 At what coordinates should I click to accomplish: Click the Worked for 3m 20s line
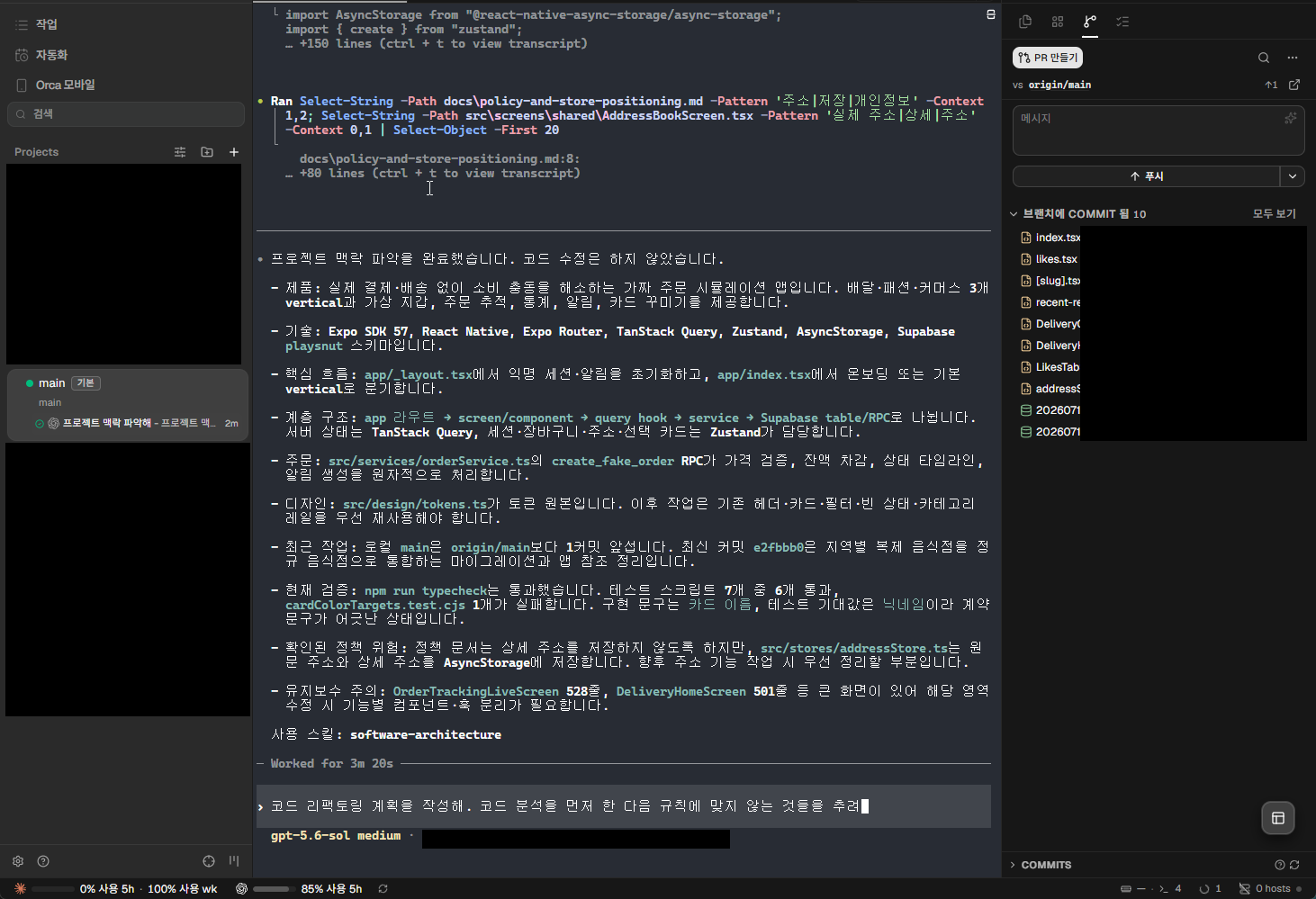tap(332, 763)
